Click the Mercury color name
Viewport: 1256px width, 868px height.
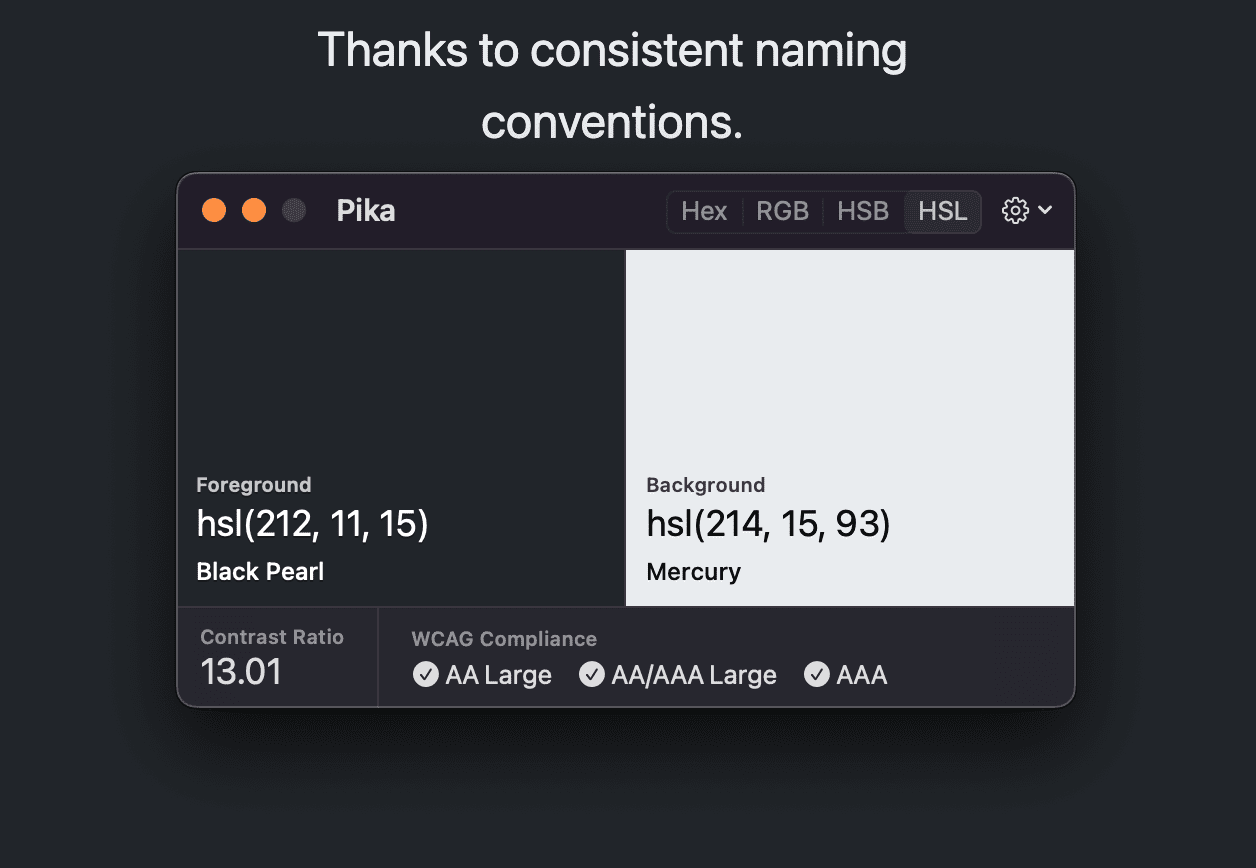point(693,572)
